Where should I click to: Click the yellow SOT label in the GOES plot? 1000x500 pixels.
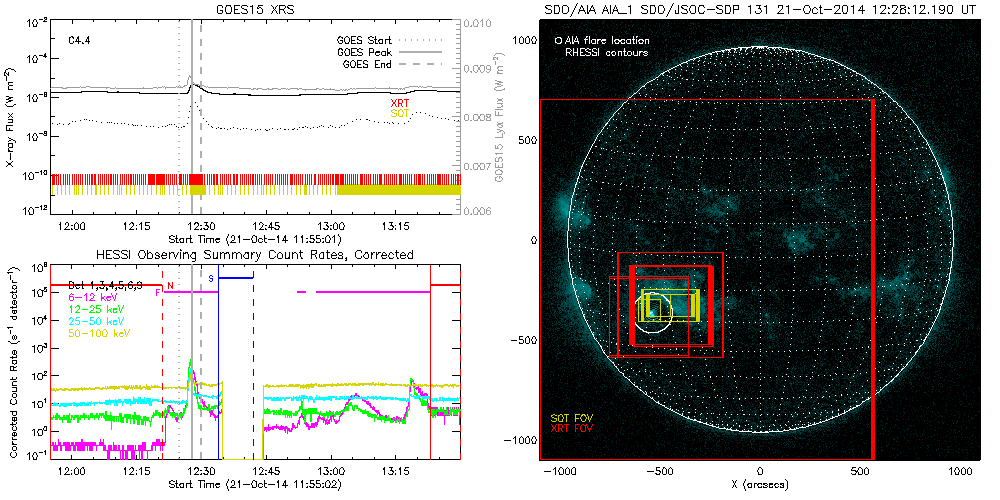[x=400, y=114]
